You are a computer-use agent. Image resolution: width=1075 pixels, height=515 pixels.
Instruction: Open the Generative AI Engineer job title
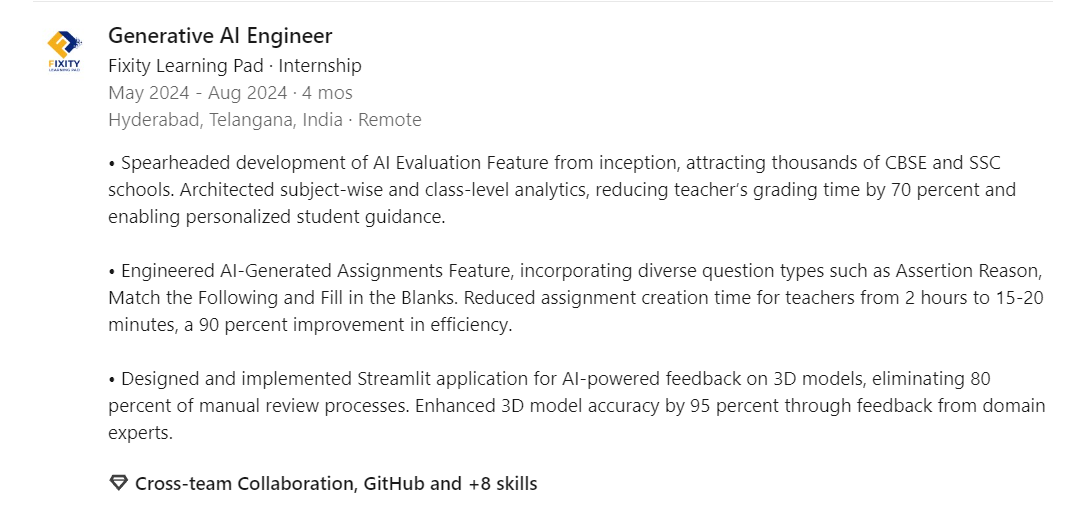click(x=220, y=36)
